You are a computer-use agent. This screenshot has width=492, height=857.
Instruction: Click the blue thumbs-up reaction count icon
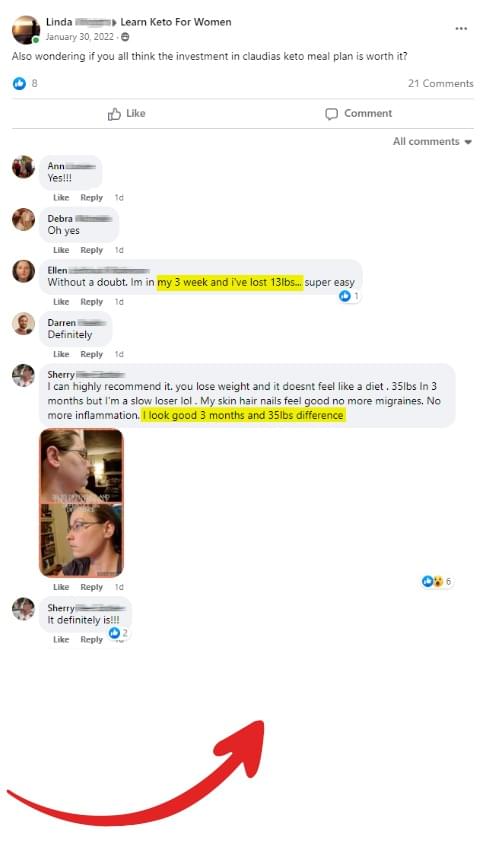pyautogui.click(x=19, y=83)
